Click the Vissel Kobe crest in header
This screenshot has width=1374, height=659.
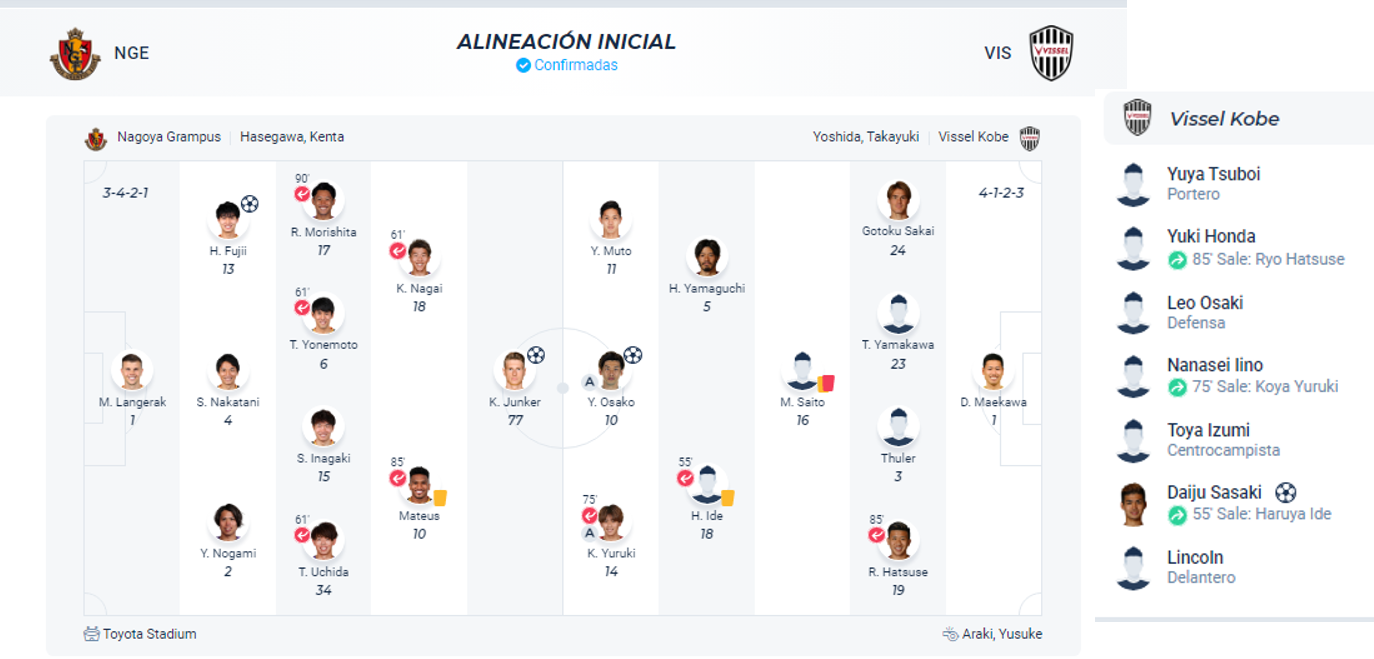pos(1051,54)
